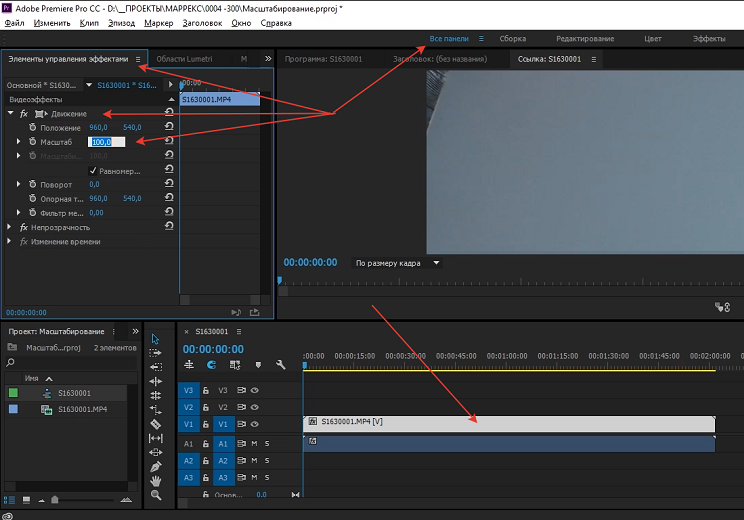Expand the Непрозрачность effect
The width and height of the screenshot is (744, 520).
click(x=9, y=227)
